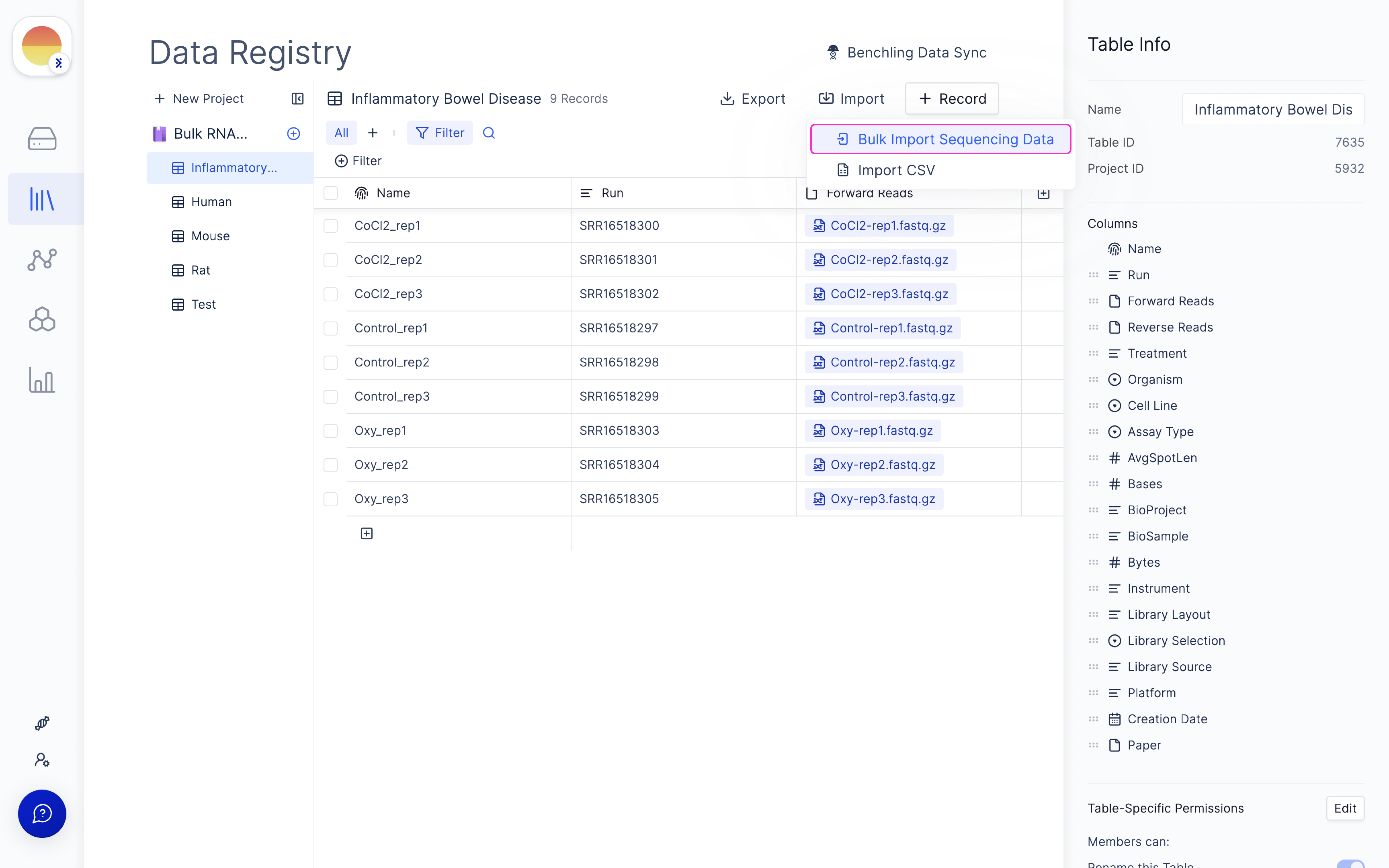Viewport: 1389px width, 868px height.
Task: Click the workspace avatar logo
Action: coord(42,46)
